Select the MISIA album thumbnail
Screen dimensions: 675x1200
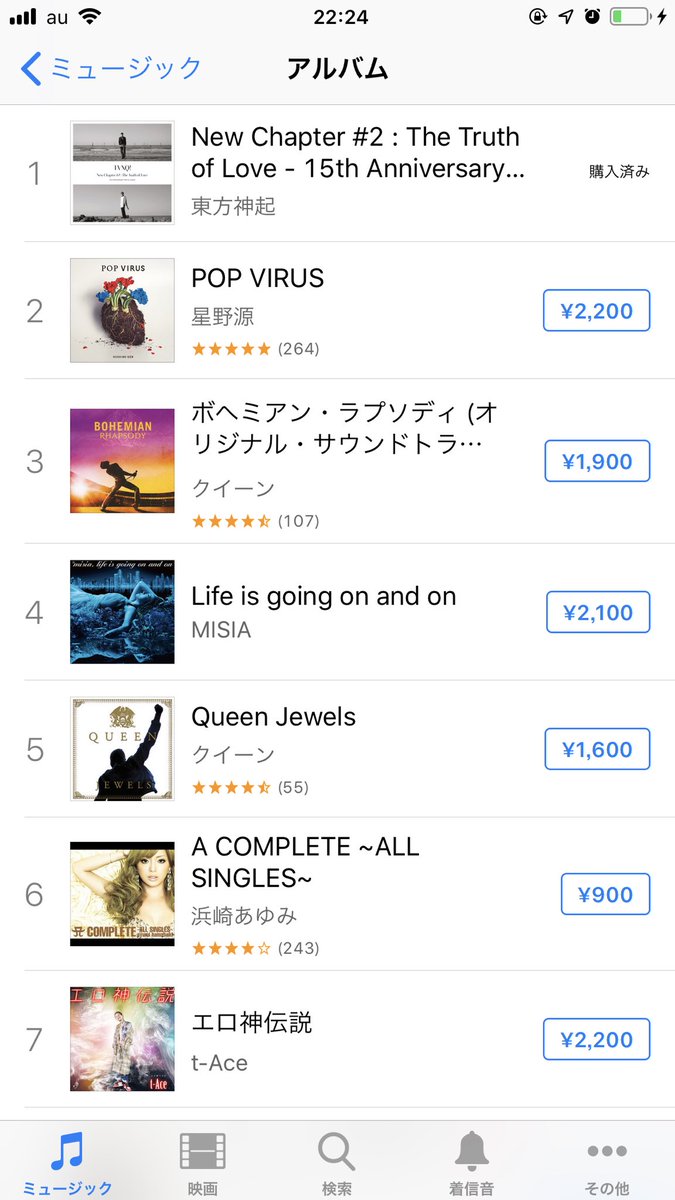(x=122, y=612)
